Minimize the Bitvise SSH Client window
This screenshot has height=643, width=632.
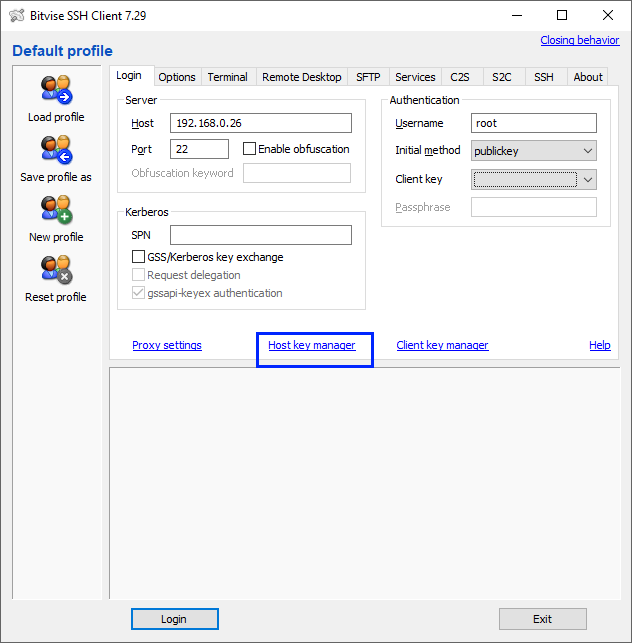pyautogui.click(x=517, y=16)
